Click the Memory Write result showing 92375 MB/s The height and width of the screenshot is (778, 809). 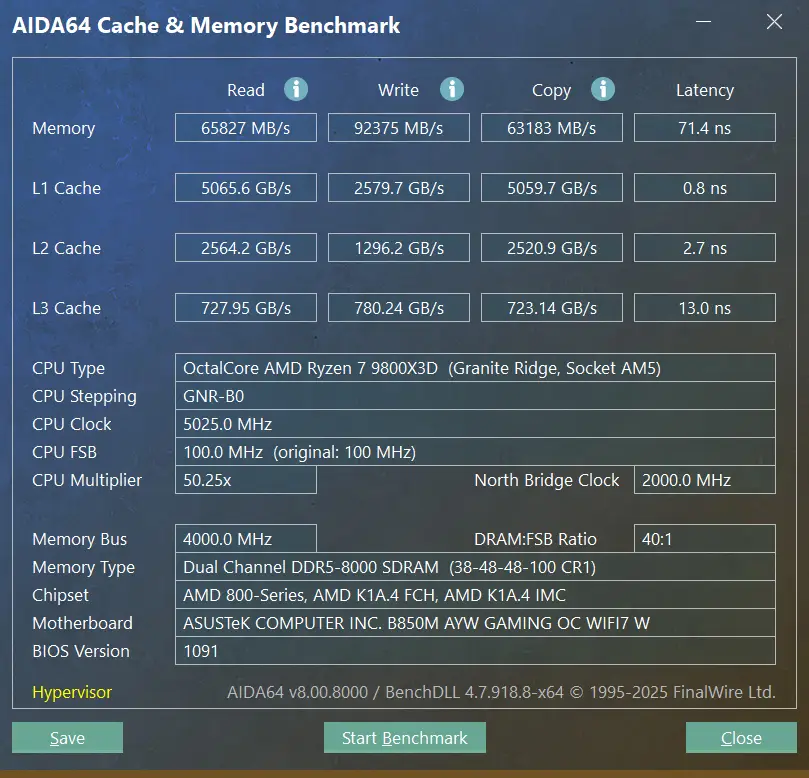click(398, 127)
